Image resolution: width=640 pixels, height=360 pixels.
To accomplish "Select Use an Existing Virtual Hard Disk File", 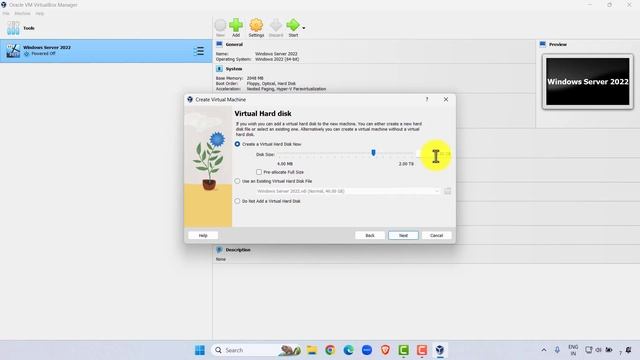I will coord(237,181).
